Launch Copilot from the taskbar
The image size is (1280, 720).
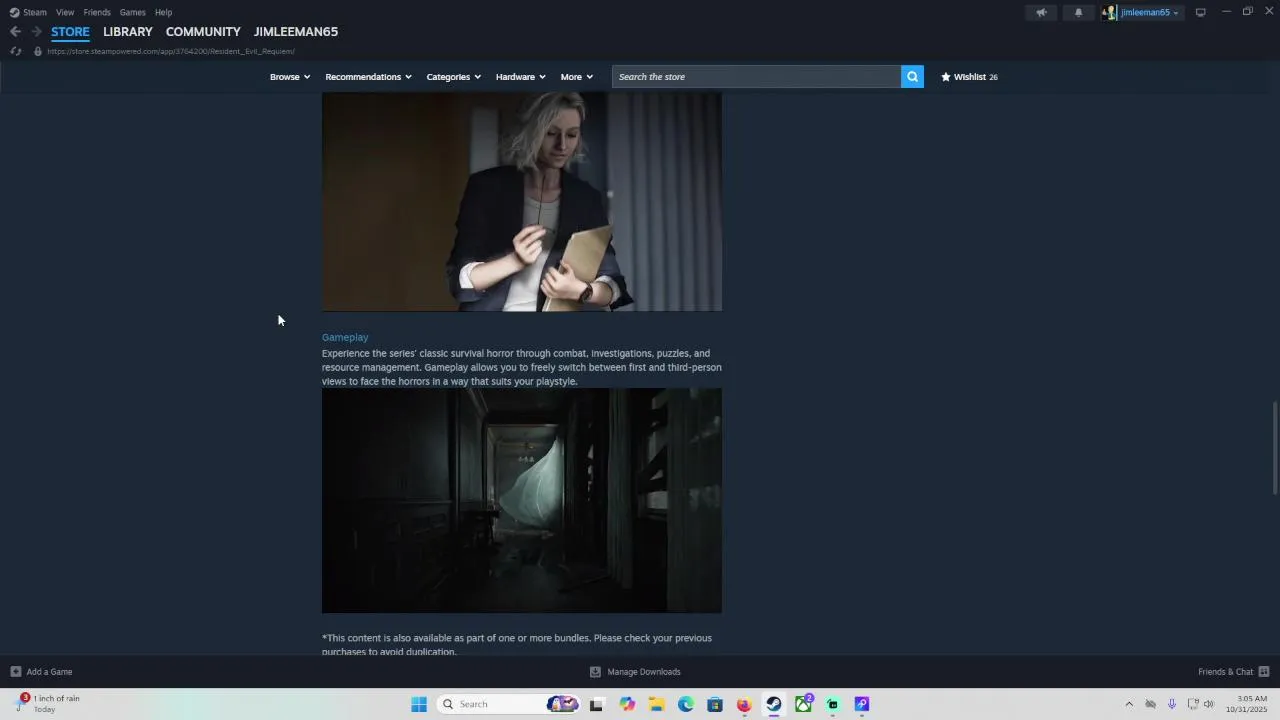[627, 704]
